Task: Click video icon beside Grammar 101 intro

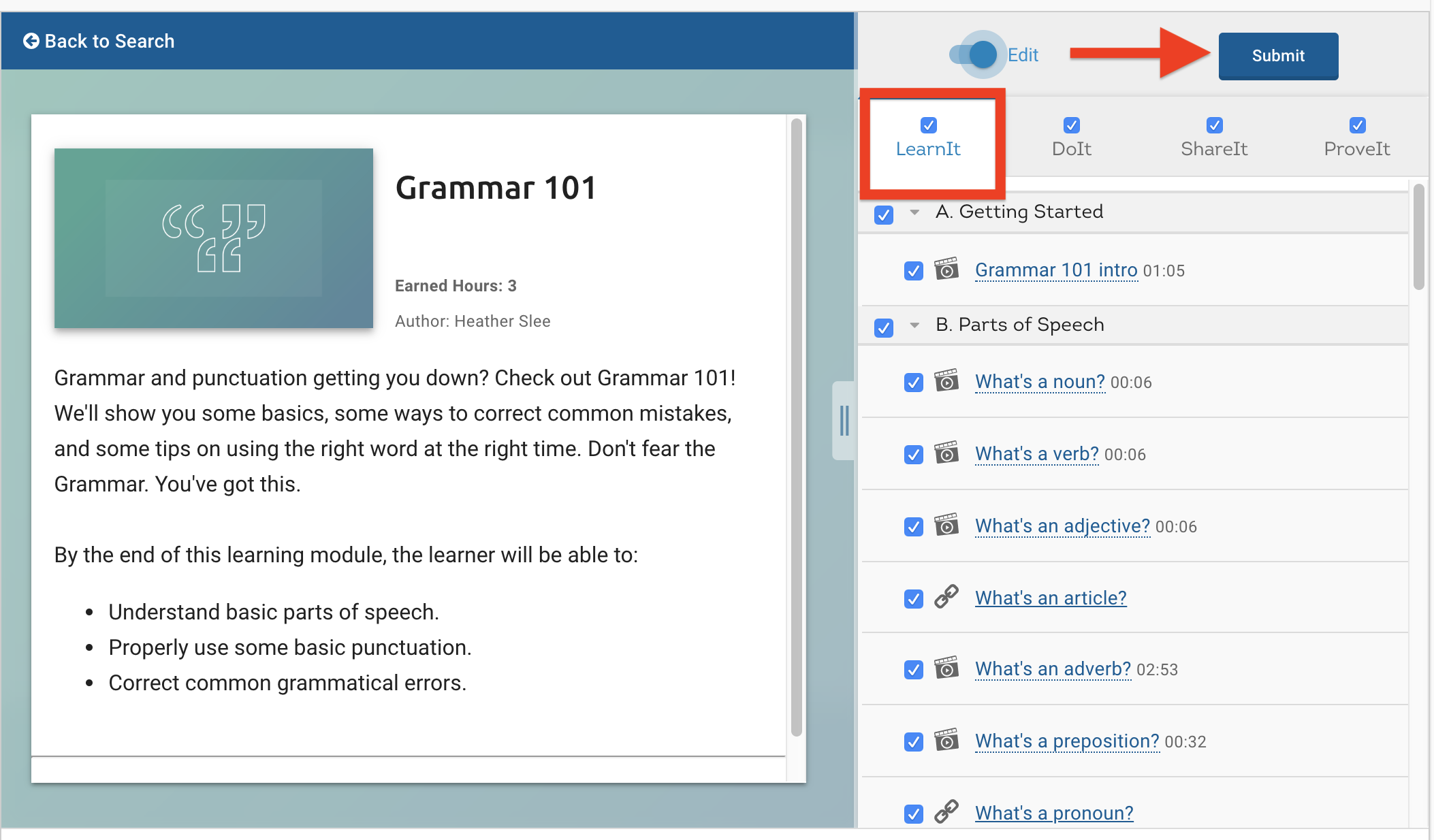Action: point(946,270)
